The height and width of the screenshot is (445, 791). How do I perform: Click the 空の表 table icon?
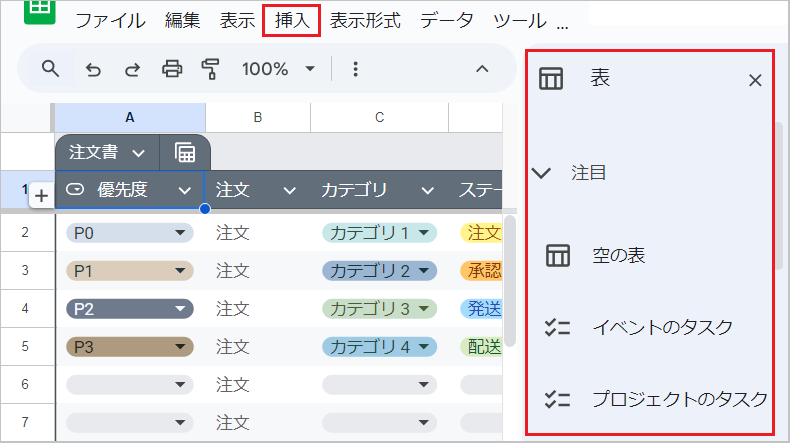pyautogui.click(x=557, y=255)
